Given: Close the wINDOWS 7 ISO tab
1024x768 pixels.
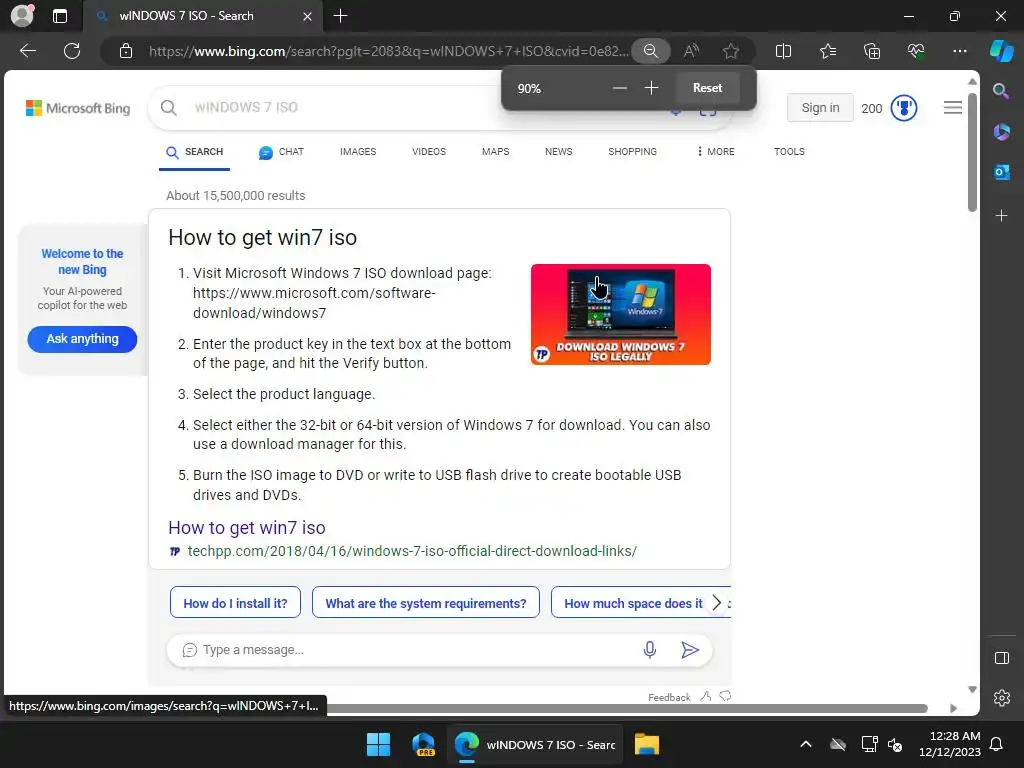Looking at the screenshot, I should 307,16.
